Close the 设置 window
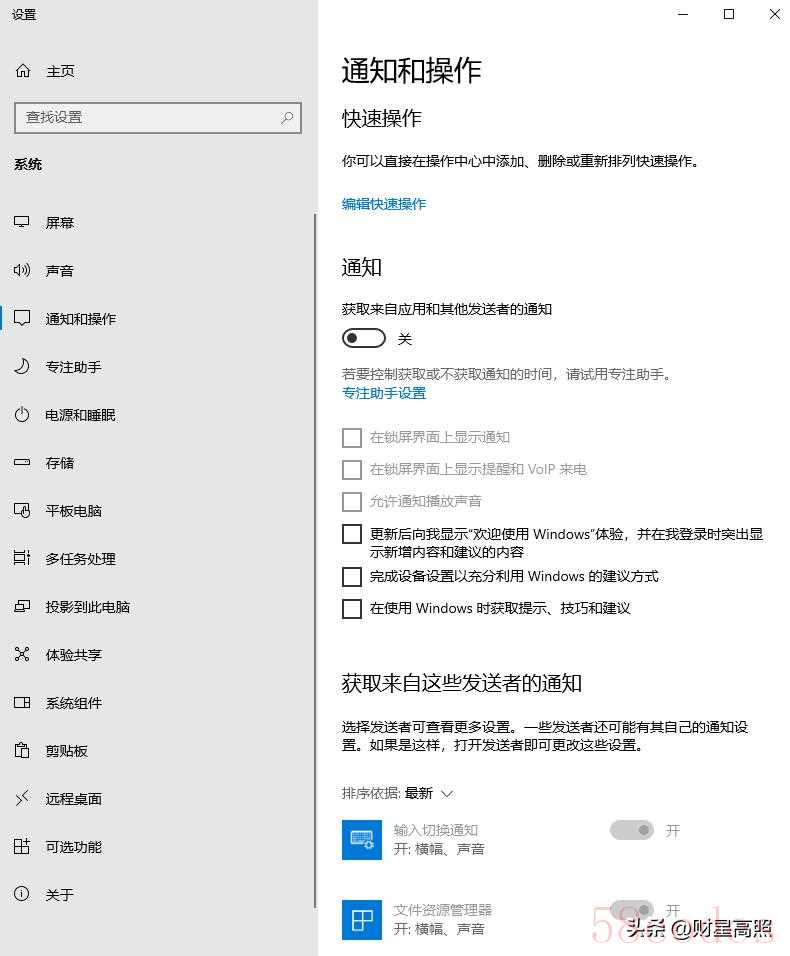Image resolution: width=790 pixels, height=956 pixels. point(774,14)
